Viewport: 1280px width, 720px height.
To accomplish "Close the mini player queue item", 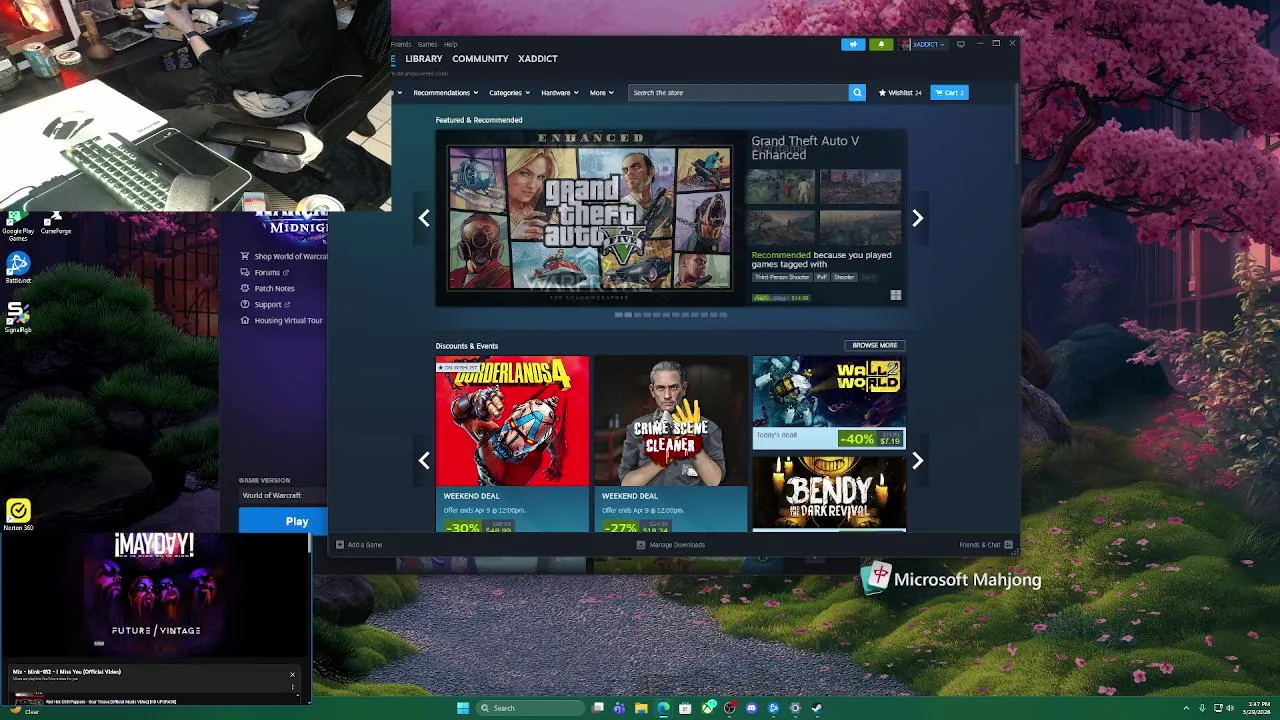I will (292, 674).
